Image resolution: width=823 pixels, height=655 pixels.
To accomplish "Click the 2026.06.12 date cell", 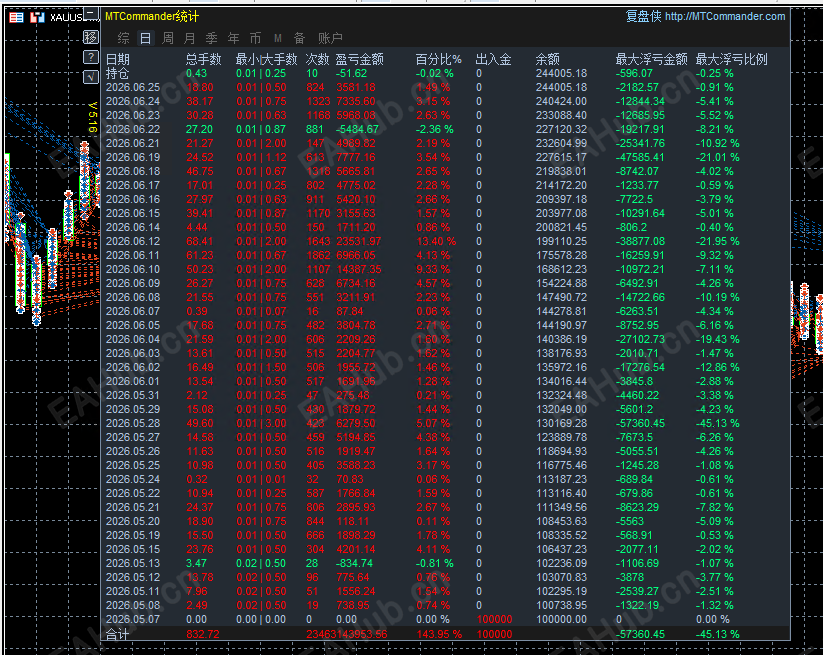I will point(133,241).
